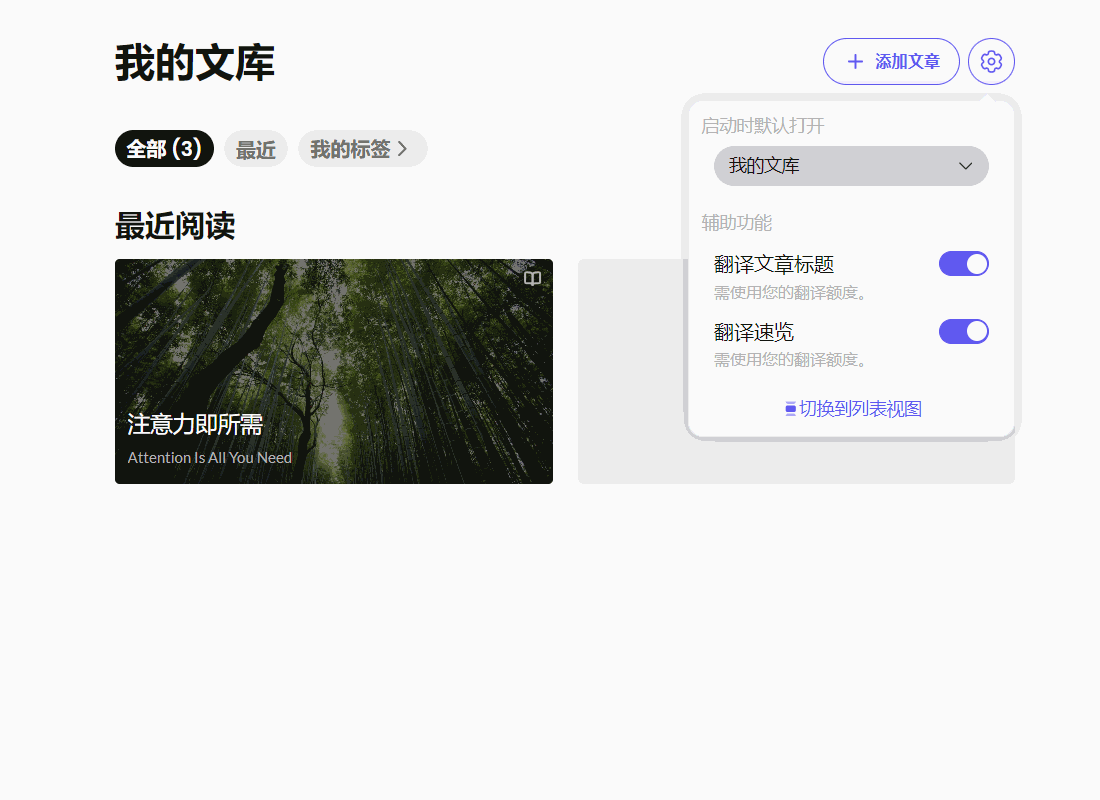
Task: Click the 翻译文章标题 option label
Action: pyautogui.click(x=774, y=265)
